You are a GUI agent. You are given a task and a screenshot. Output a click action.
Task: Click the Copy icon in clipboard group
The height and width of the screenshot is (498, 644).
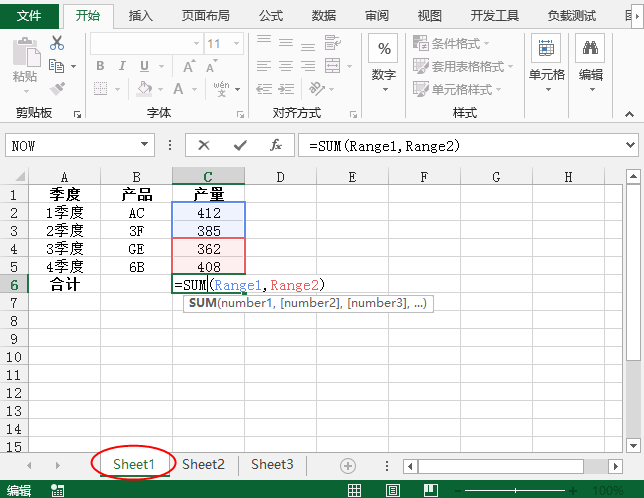(x=56, y=66)
